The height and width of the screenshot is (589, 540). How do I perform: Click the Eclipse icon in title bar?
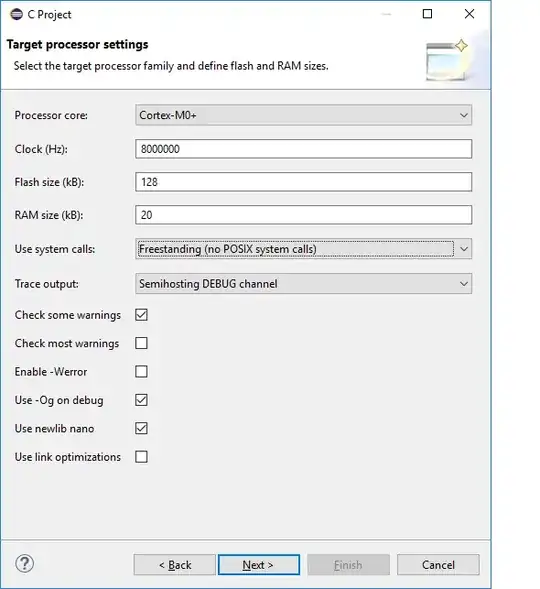pos(16,14)
